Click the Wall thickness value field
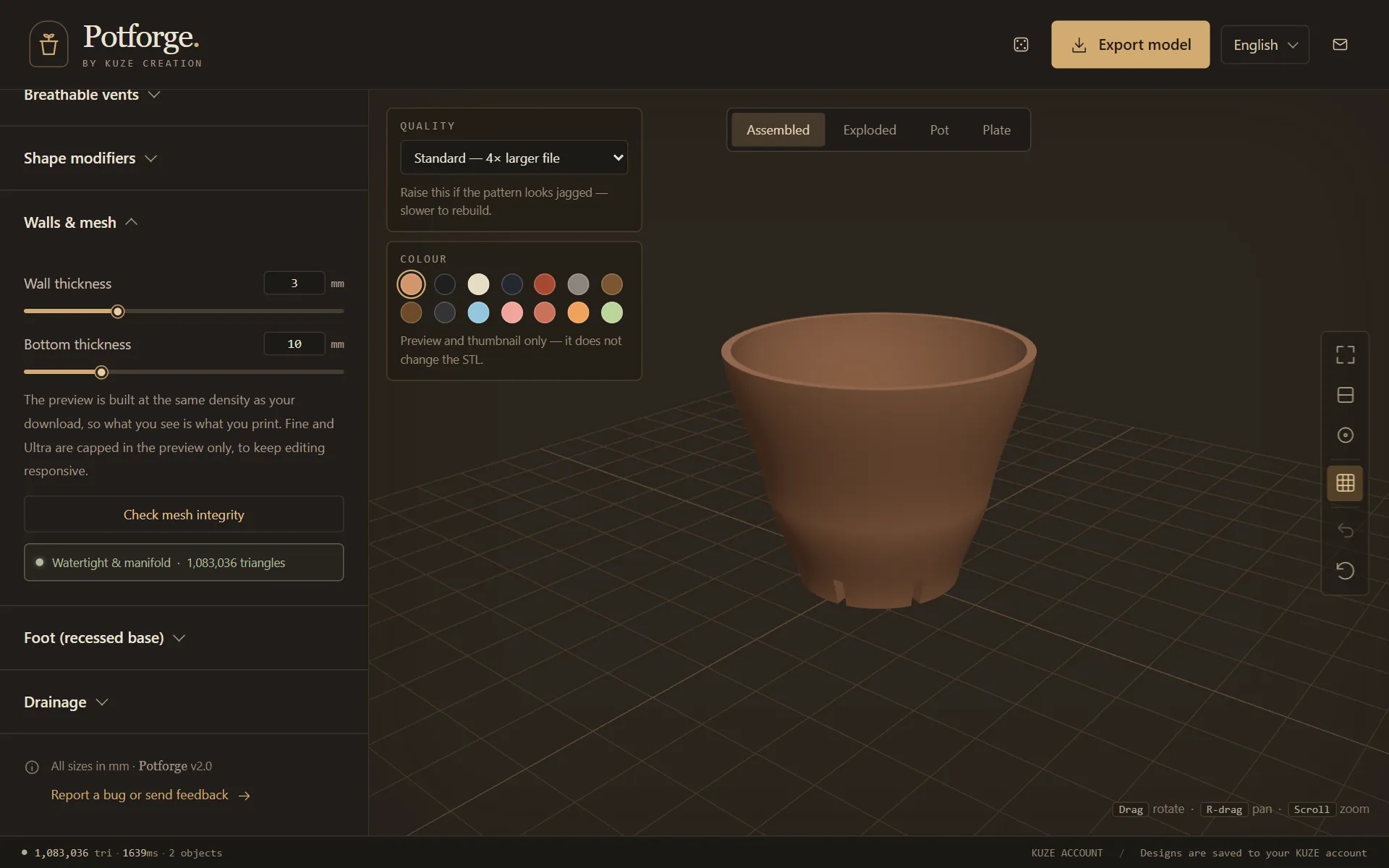The height and width of the screenshot is (868, 1389). pyautogui.click(x=294, y=284)
